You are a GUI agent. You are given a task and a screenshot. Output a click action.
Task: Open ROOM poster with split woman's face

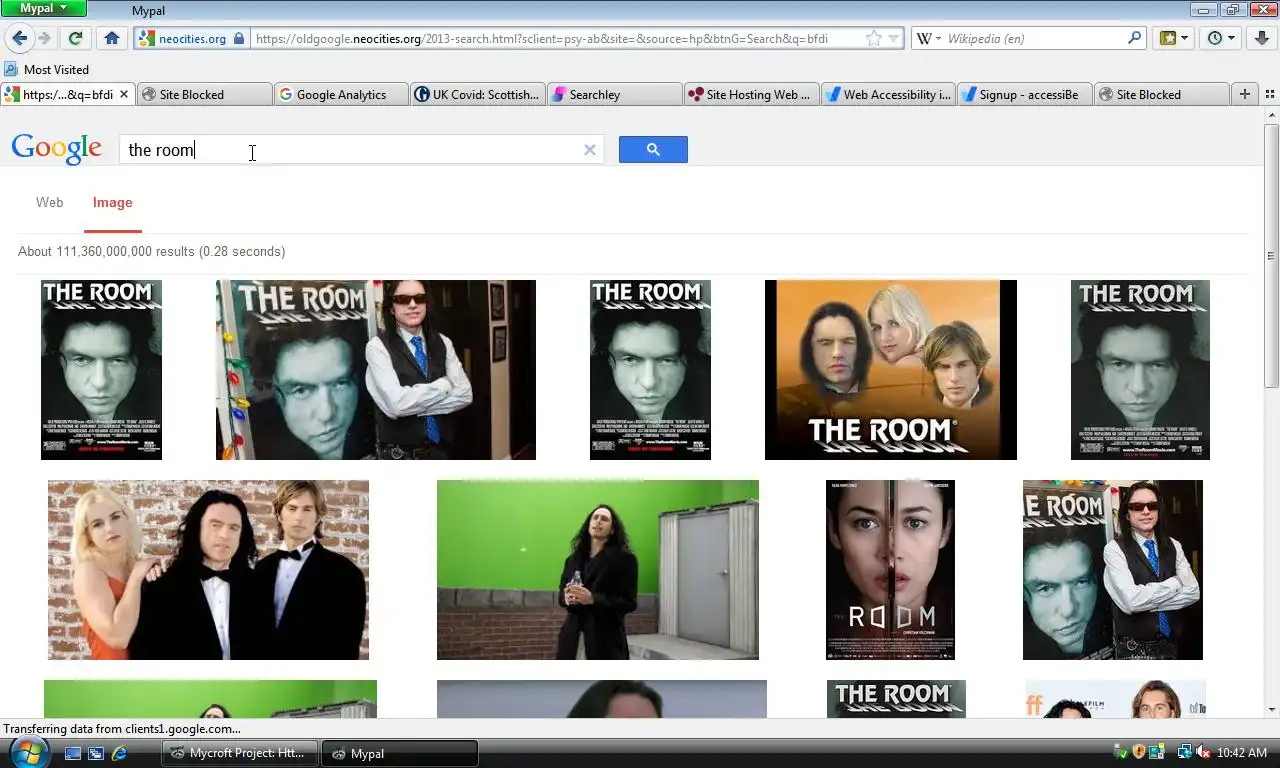pyautogui.click(x=890, y=570)
